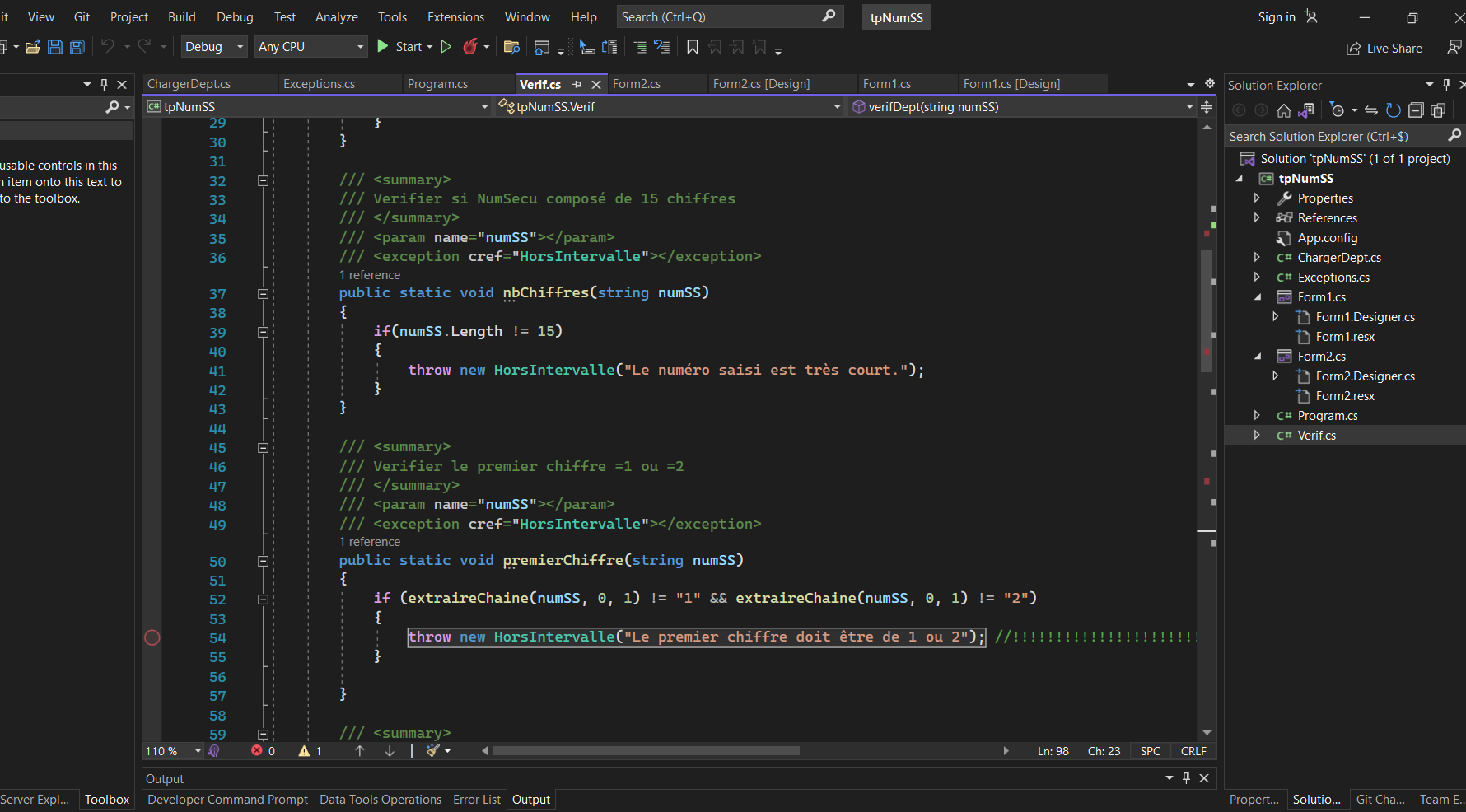The width and height of the screenshot is (1466, 812).
Task: Toggle a bookmark with the bookmark icon
Action: tap(692, 47)
